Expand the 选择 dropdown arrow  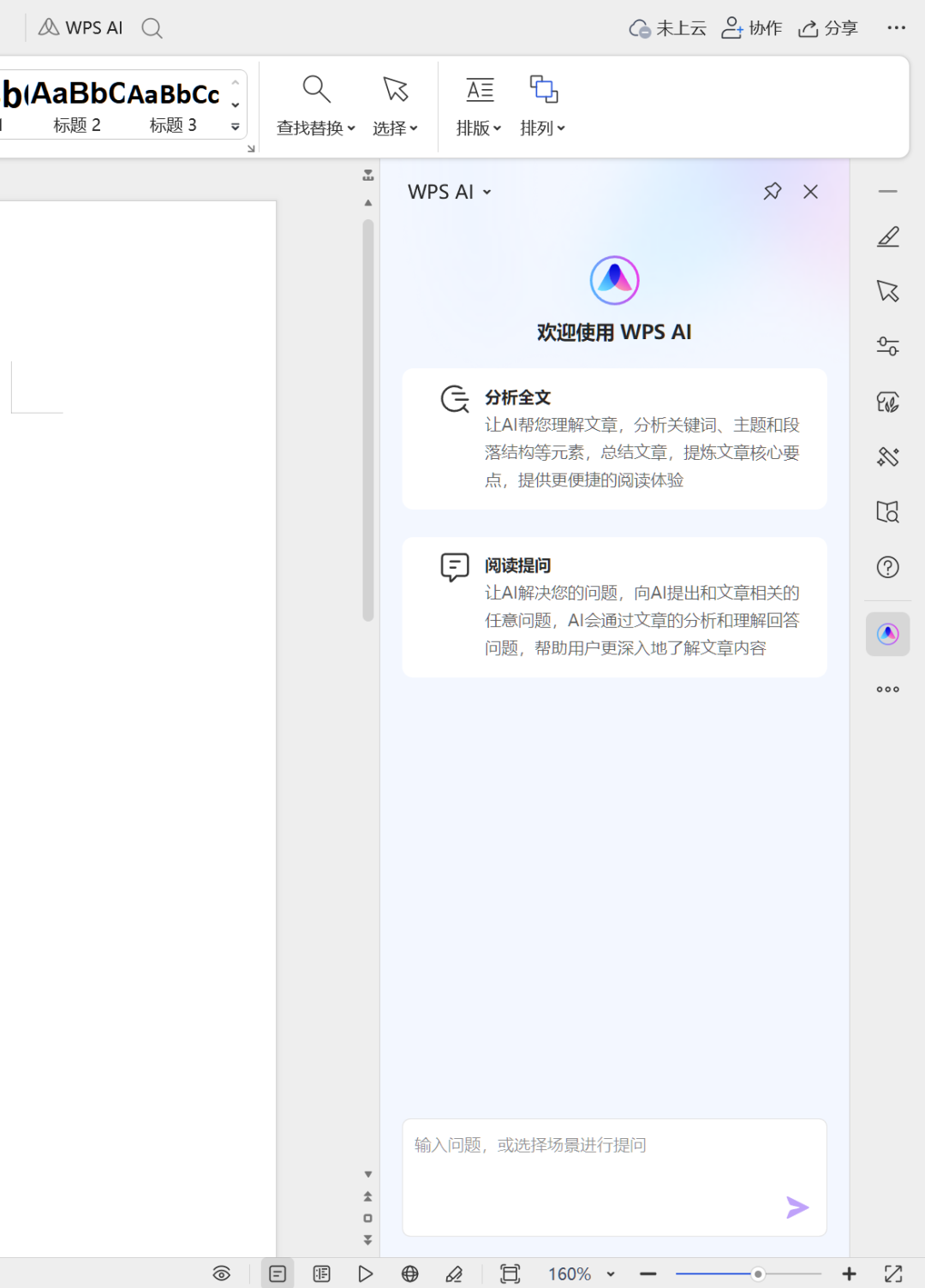[x=414, y=128]
